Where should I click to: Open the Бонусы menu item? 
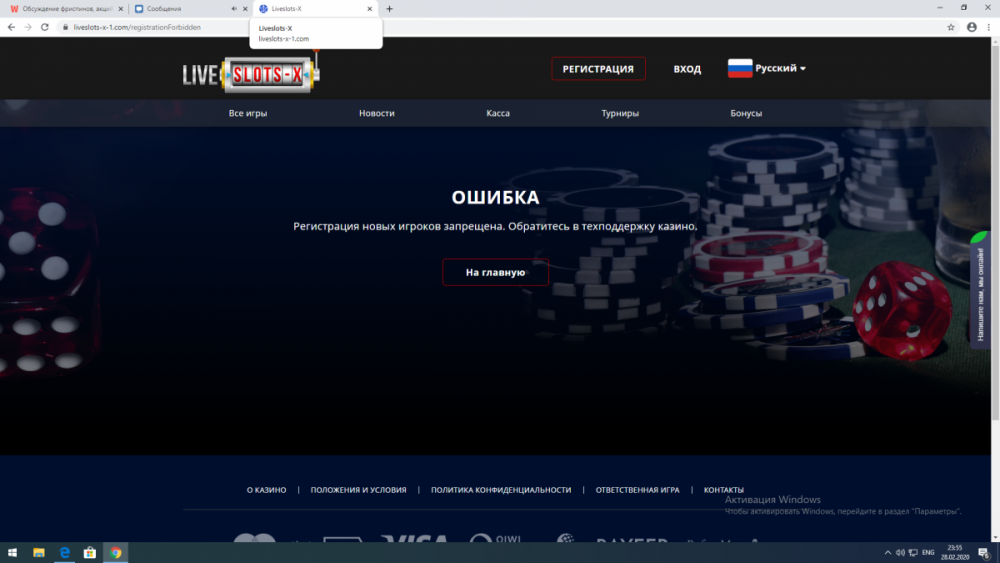[x=746, y=113]
